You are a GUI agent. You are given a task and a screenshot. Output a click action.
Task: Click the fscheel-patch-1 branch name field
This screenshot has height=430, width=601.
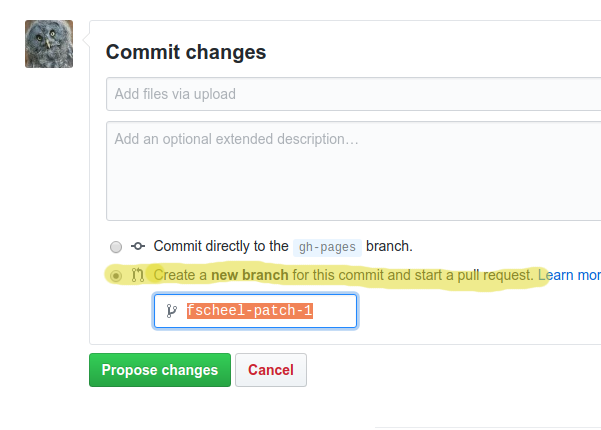(256, 311)
